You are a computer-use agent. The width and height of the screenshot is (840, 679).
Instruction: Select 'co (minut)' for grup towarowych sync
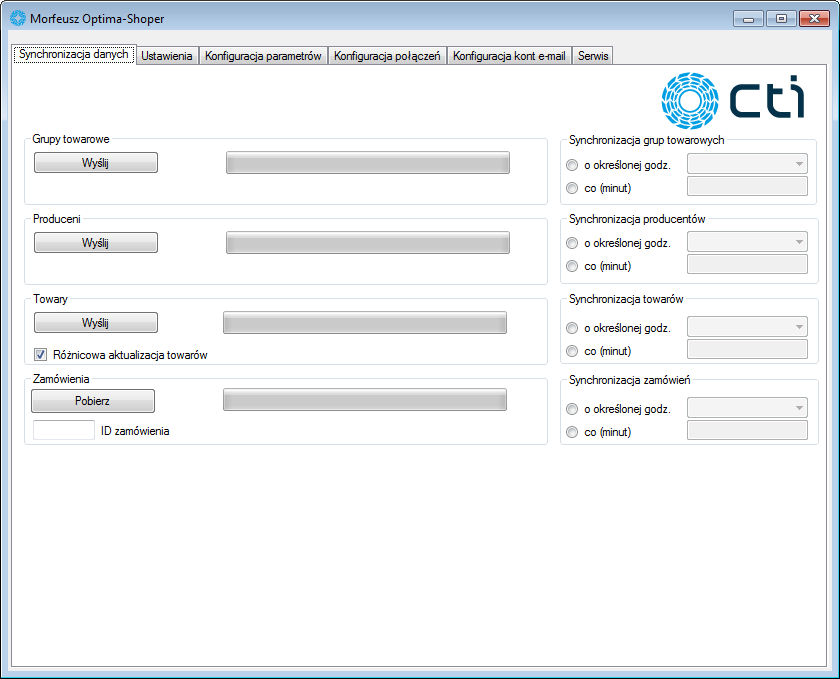[x=572, y=188]
